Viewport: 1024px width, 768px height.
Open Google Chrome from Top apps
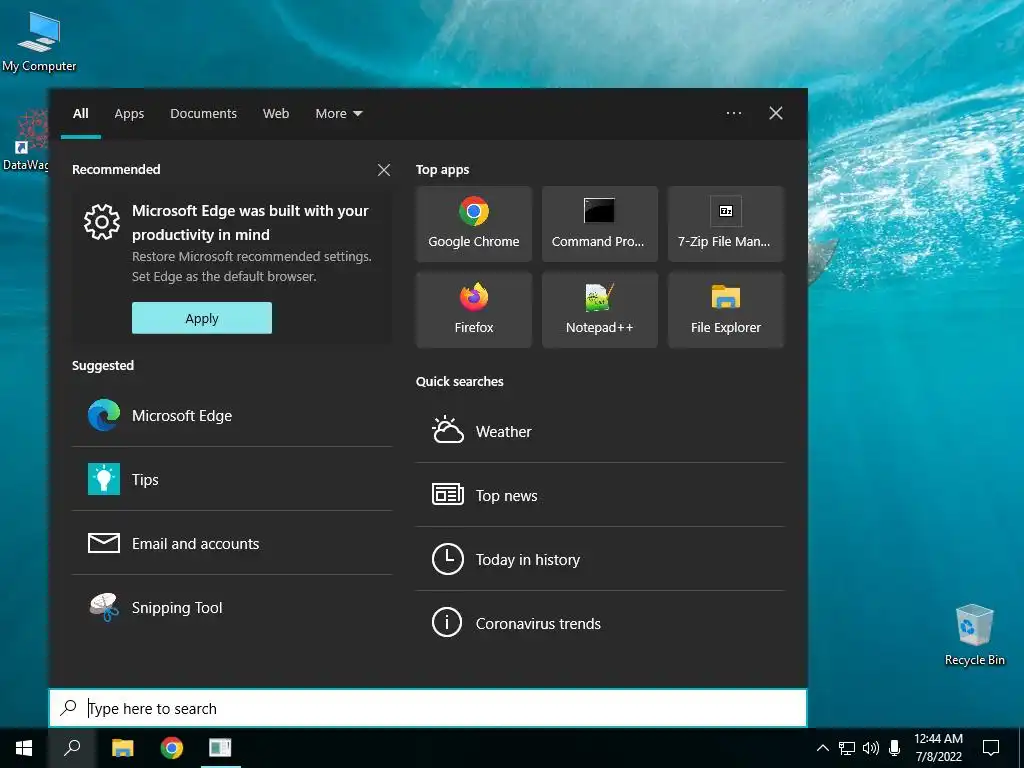pos(473,224)
